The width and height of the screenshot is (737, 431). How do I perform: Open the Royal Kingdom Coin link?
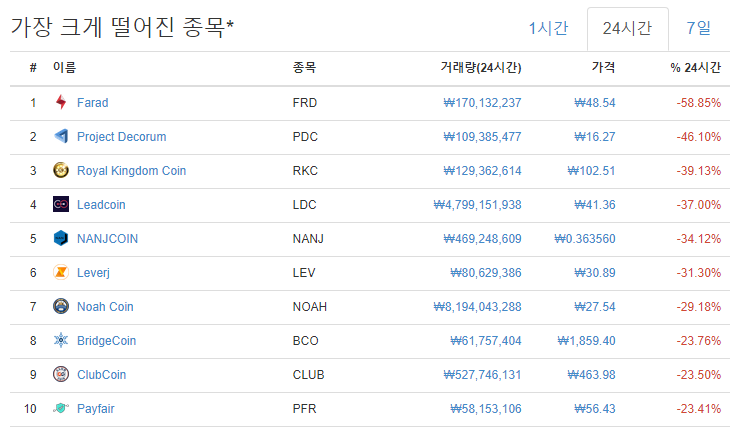click(131, 170)
